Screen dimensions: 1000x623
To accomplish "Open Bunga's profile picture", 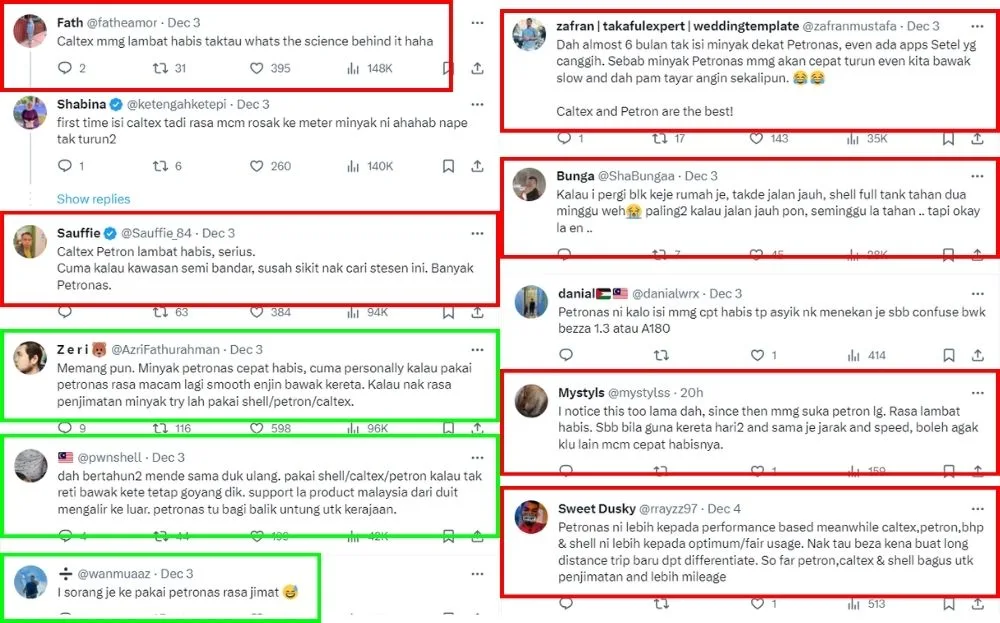I will (x=529, y=184).
